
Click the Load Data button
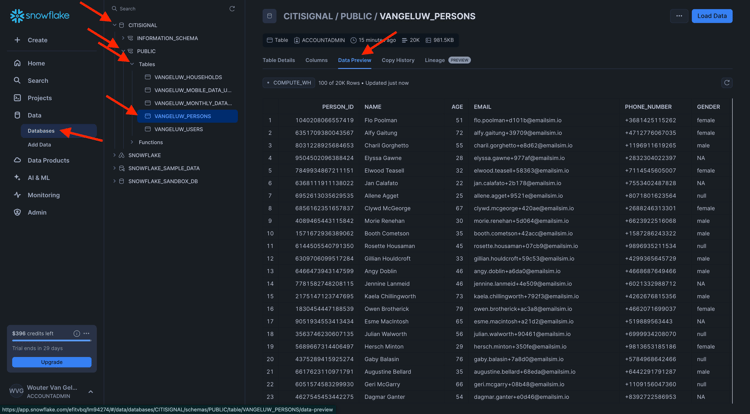point(712,16)
